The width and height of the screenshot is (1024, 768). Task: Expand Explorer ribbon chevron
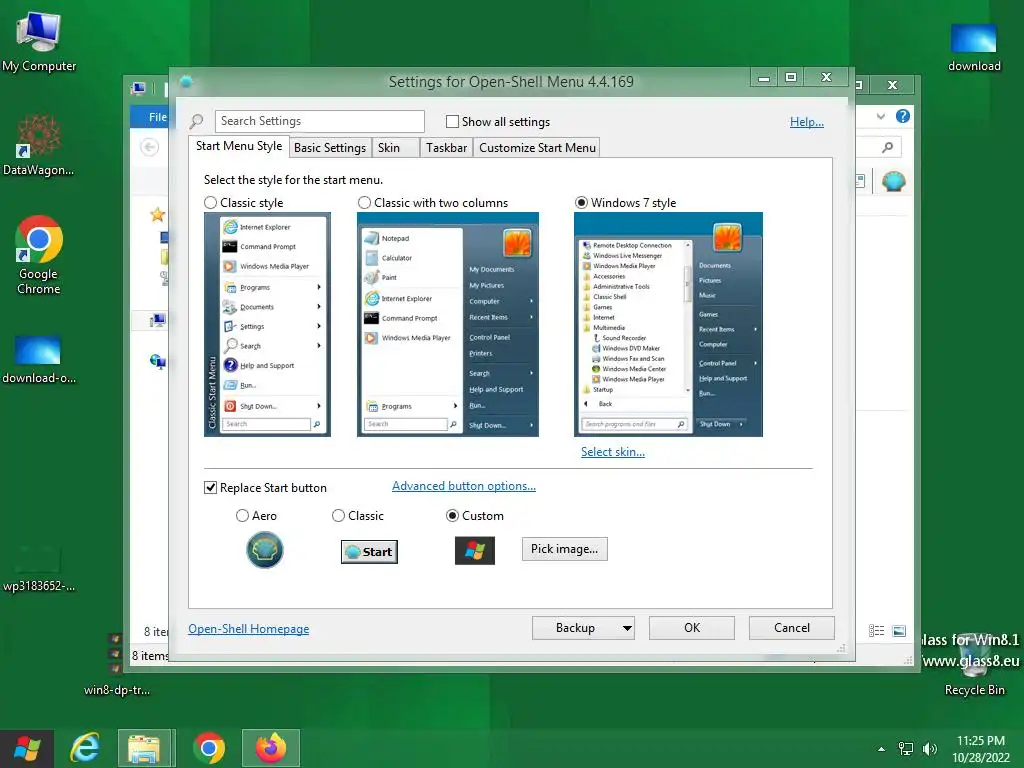pyautogui.click(x=880, y=116)
